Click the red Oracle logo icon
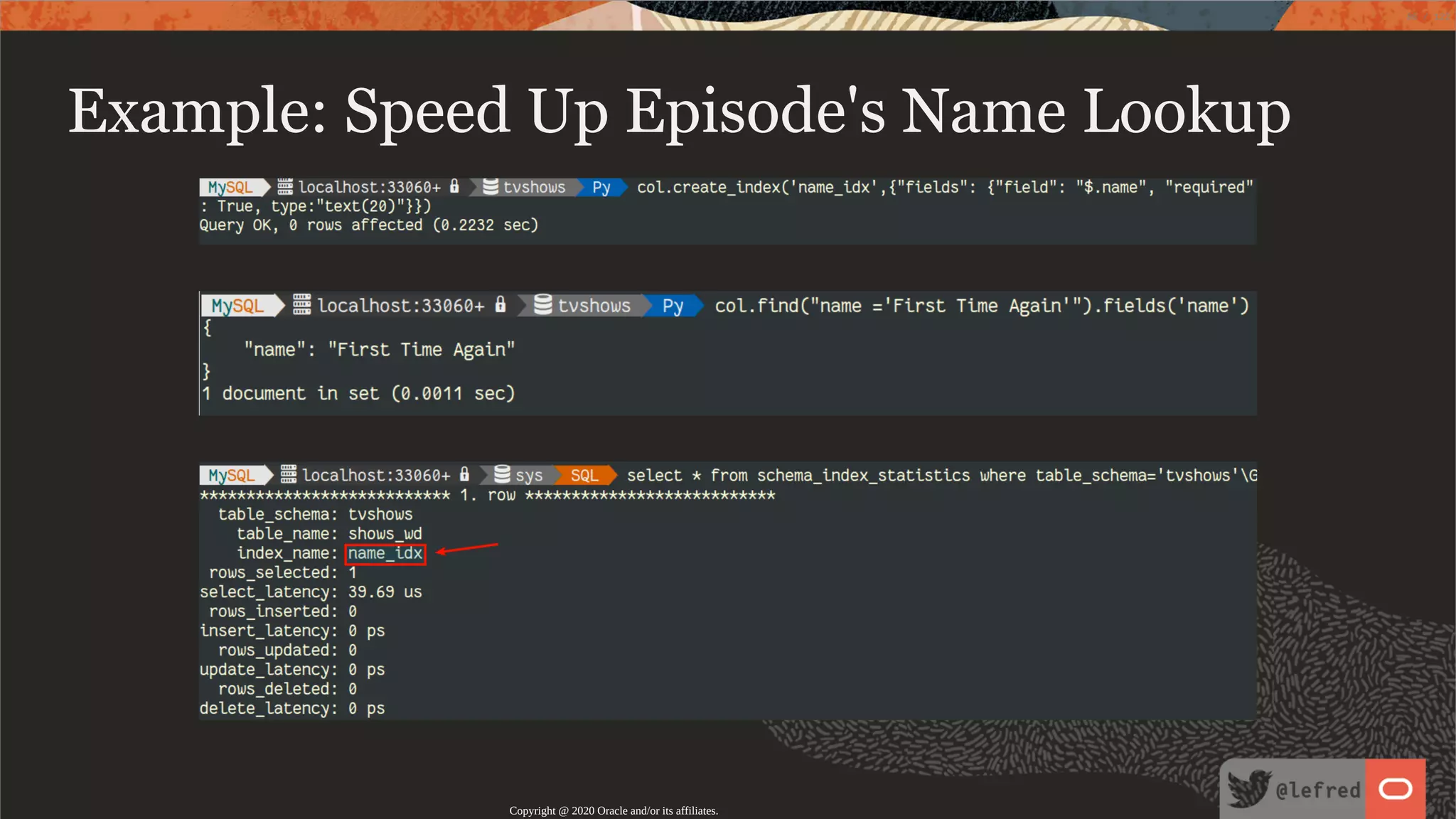The width and height of the screenshot is (1456, 819). coord(1395,789)
